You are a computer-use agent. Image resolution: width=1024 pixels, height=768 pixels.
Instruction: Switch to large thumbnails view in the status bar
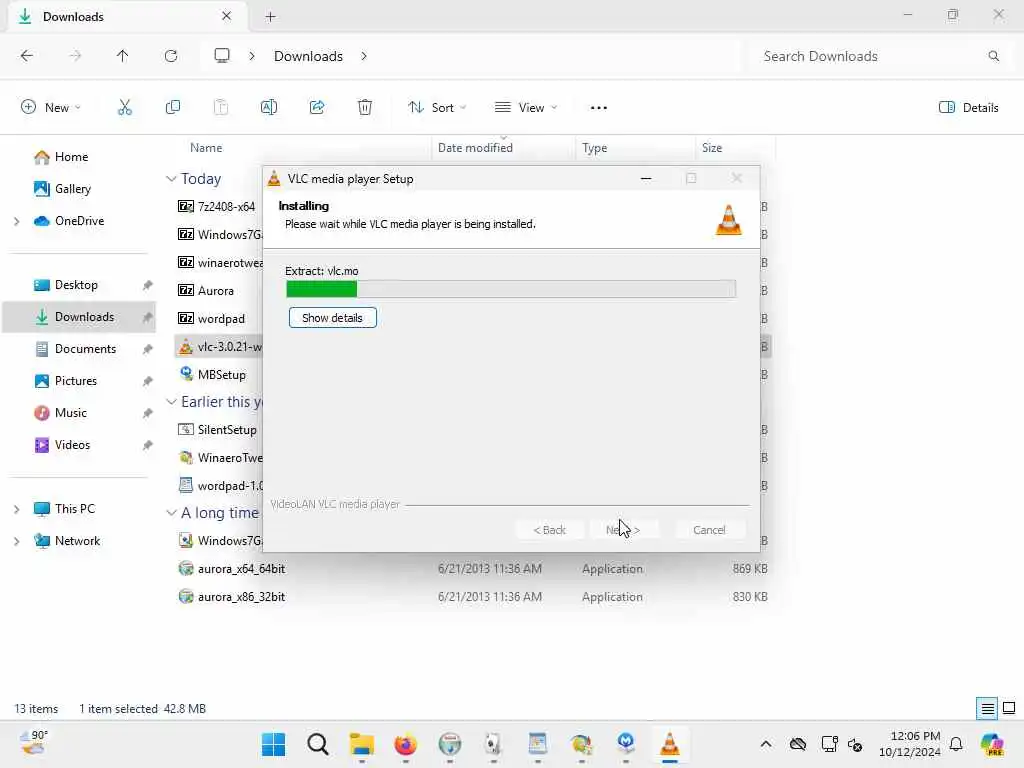[1009, 709]
